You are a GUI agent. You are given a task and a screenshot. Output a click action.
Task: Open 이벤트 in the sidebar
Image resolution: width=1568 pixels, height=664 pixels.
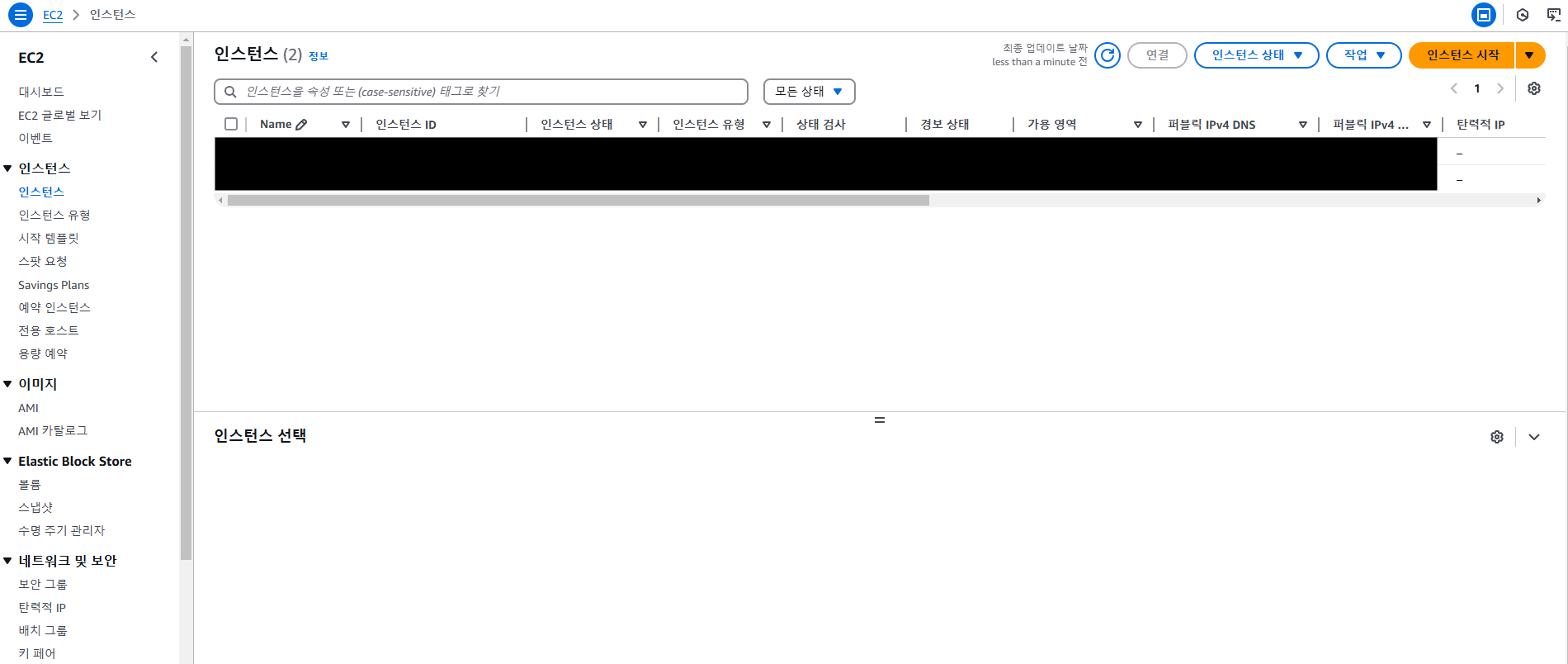35,138
